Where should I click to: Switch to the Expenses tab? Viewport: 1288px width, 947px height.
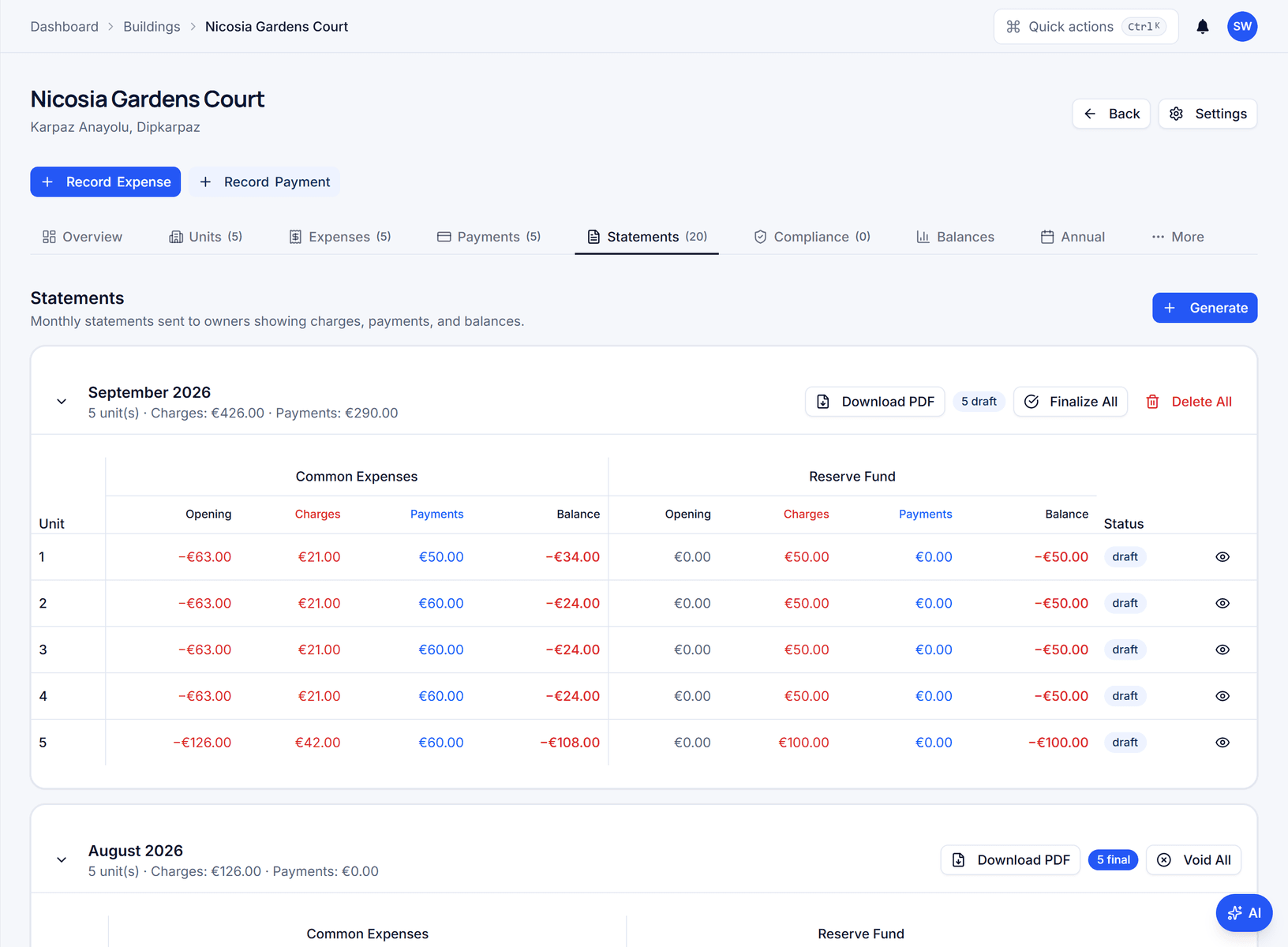click(339, 237)
